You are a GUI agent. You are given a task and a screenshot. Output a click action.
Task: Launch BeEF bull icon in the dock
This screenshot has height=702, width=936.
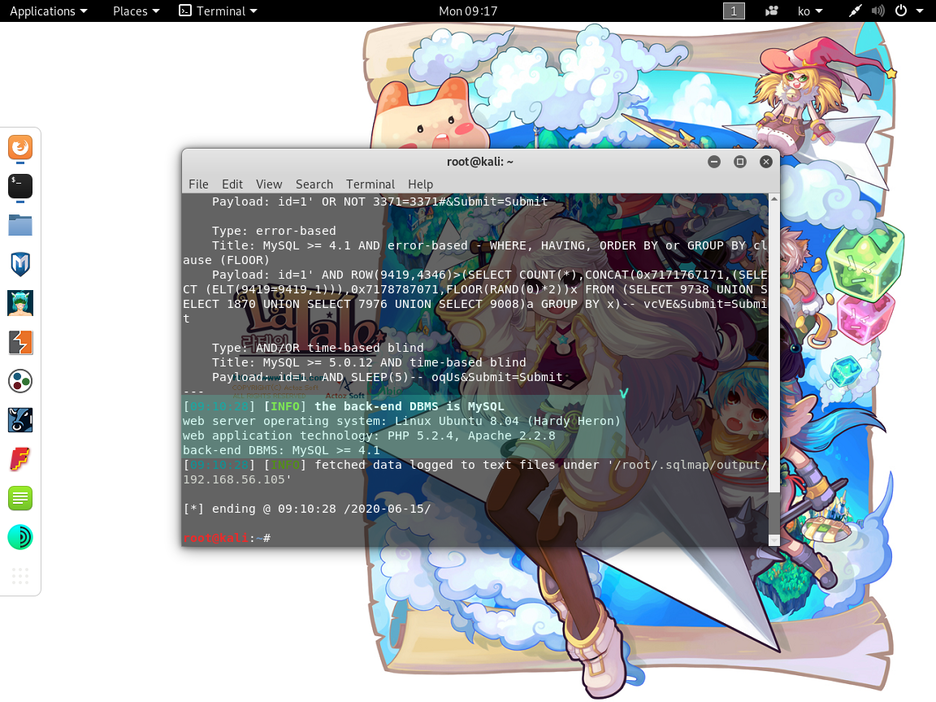(x=20, y=420)
